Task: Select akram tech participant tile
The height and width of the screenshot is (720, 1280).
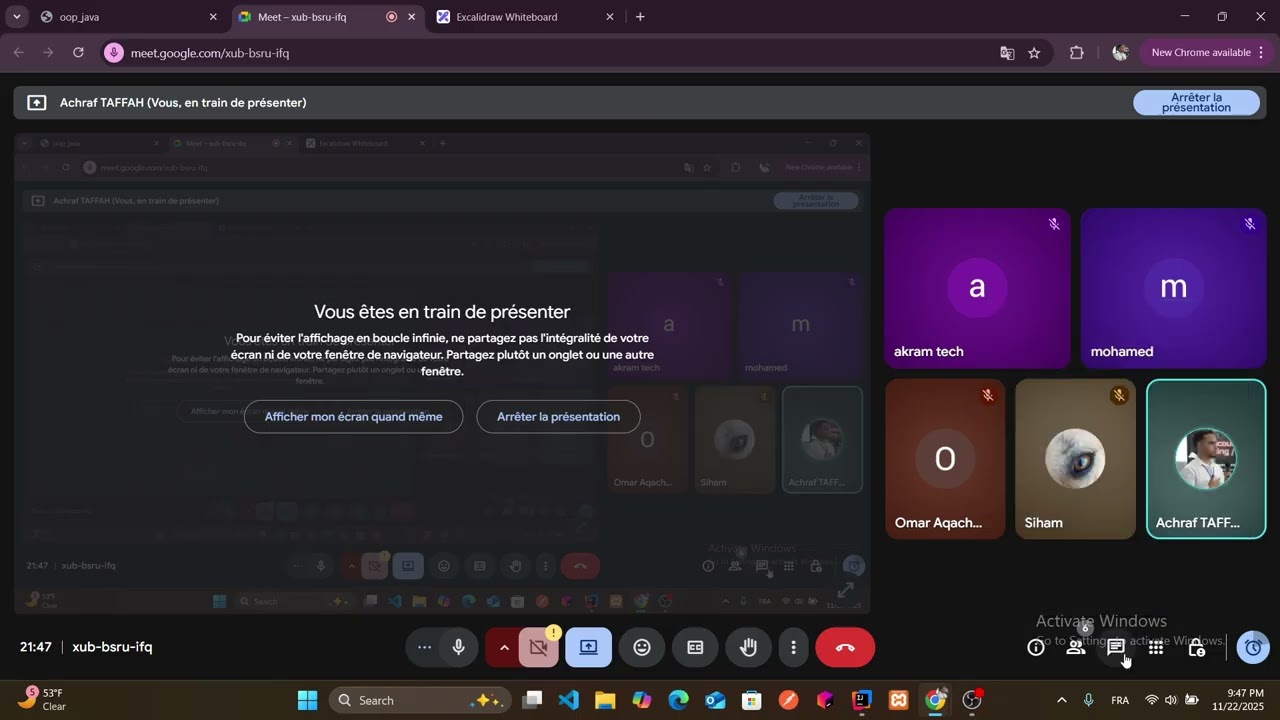Action: pyautogui.click(x=977, y=288)
